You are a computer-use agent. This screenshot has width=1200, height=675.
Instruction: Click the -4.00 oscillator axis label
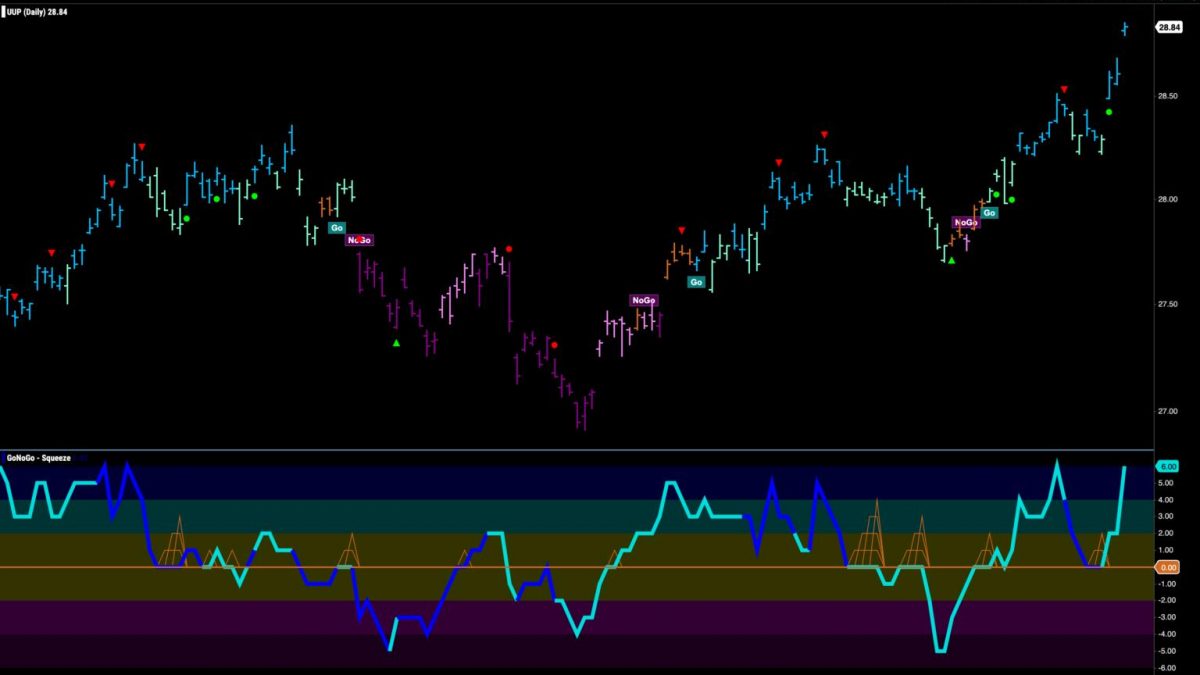click(x=1167, y=634)
